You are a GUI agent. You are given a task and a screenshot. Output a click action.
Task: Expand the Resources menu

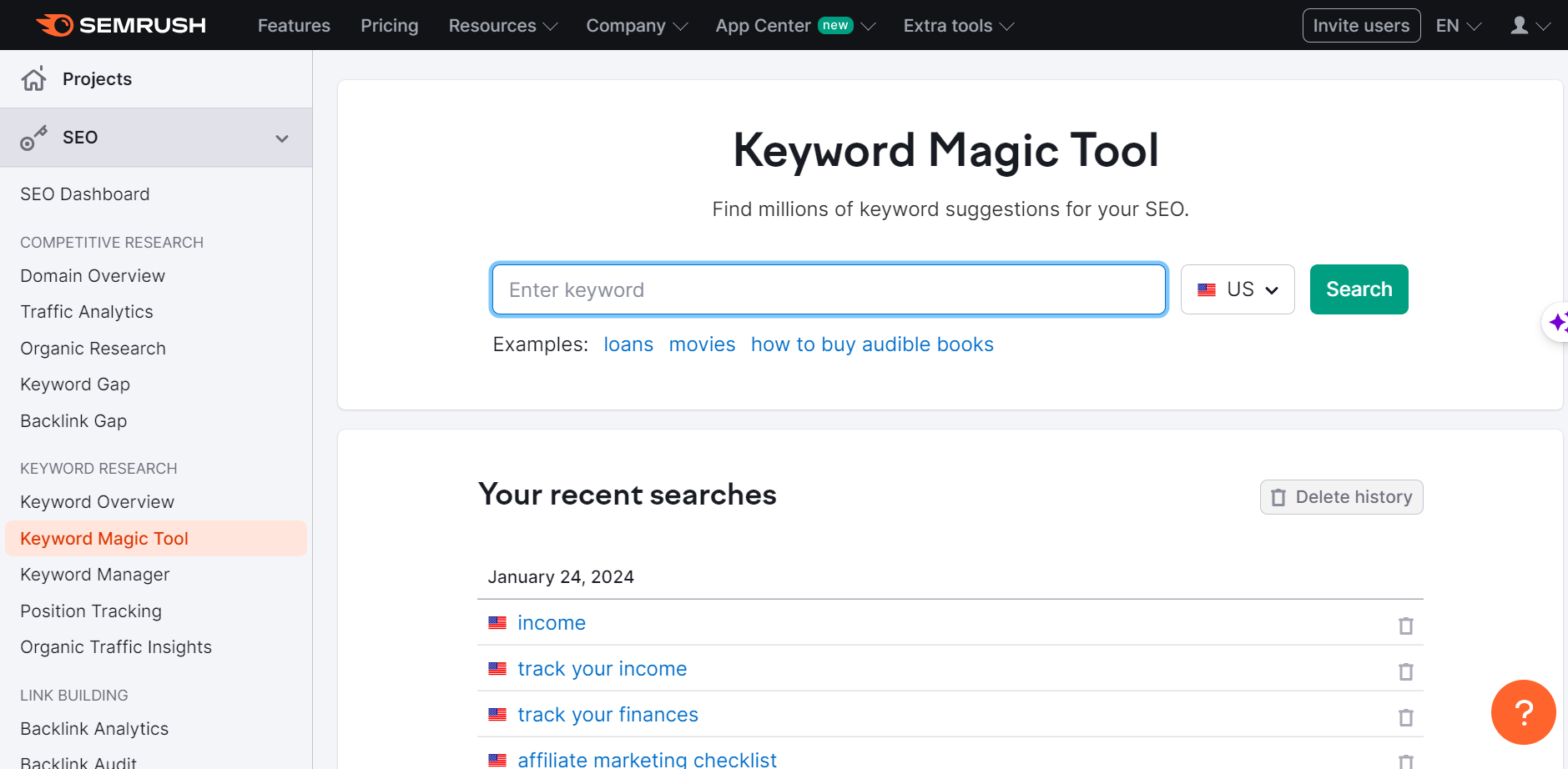tap(503, 26)
